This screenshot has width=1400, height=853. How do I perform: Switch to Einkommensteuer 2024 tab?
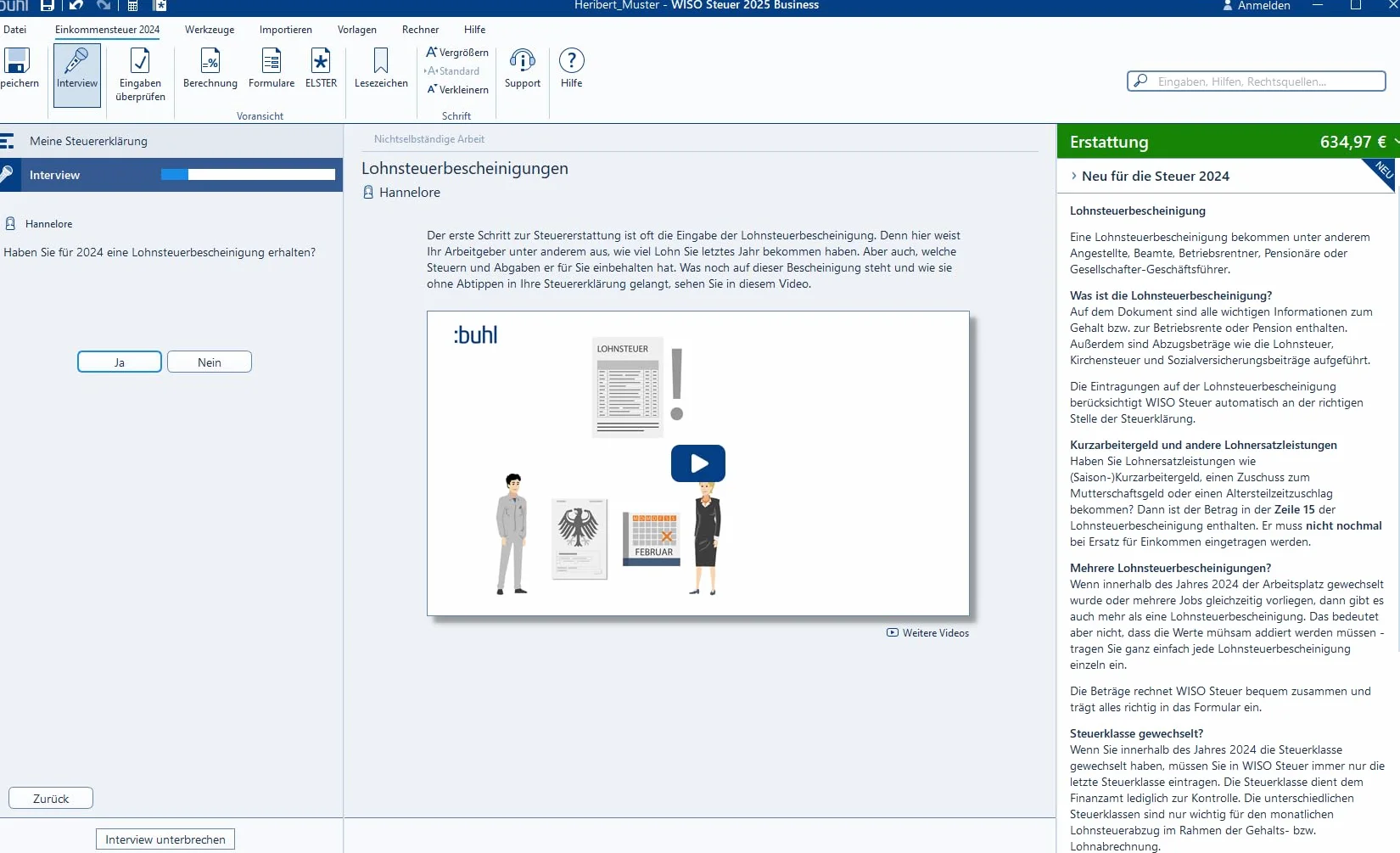point(107,30)
